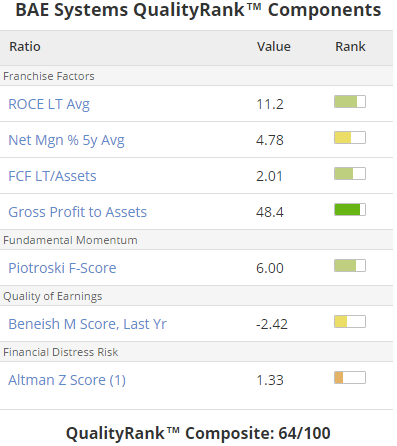Click the Beneish M Score rank bar
The height and width of the screenshot is (446, 397).
point(350,322)
